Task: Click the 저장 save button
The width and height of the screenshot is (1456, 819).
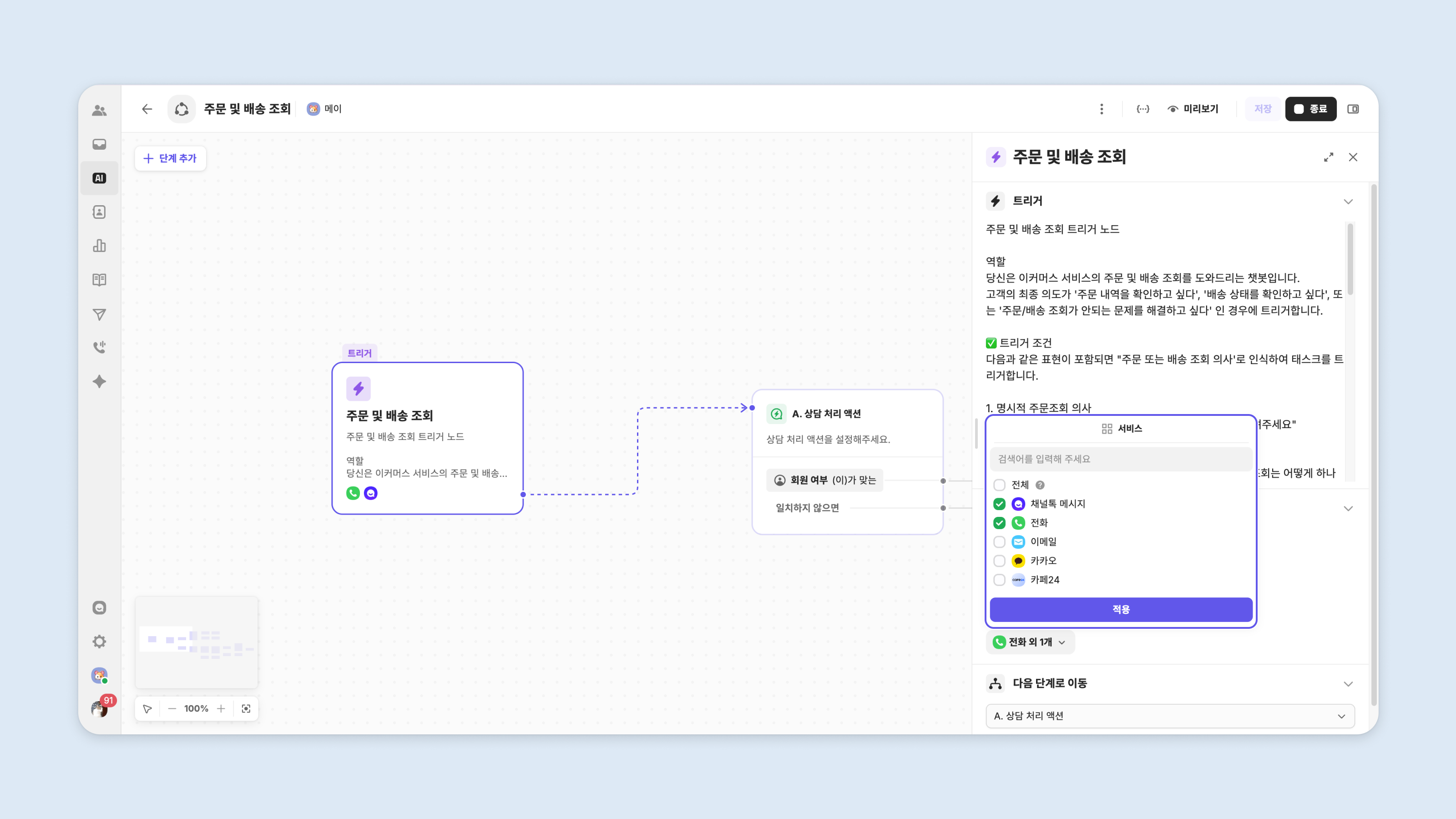Action: pos(1263,109)
